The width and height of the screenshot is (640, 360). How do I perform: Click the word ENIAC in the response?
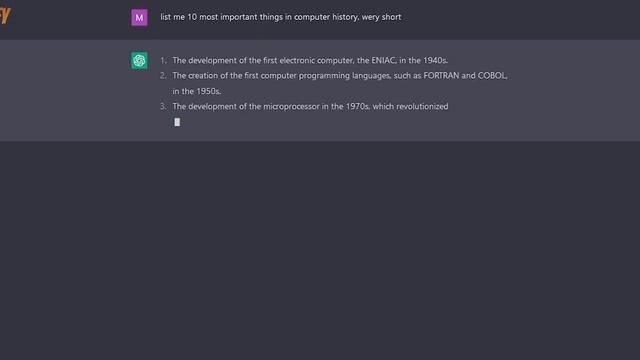pyautogui.click(x=383, y=60)
